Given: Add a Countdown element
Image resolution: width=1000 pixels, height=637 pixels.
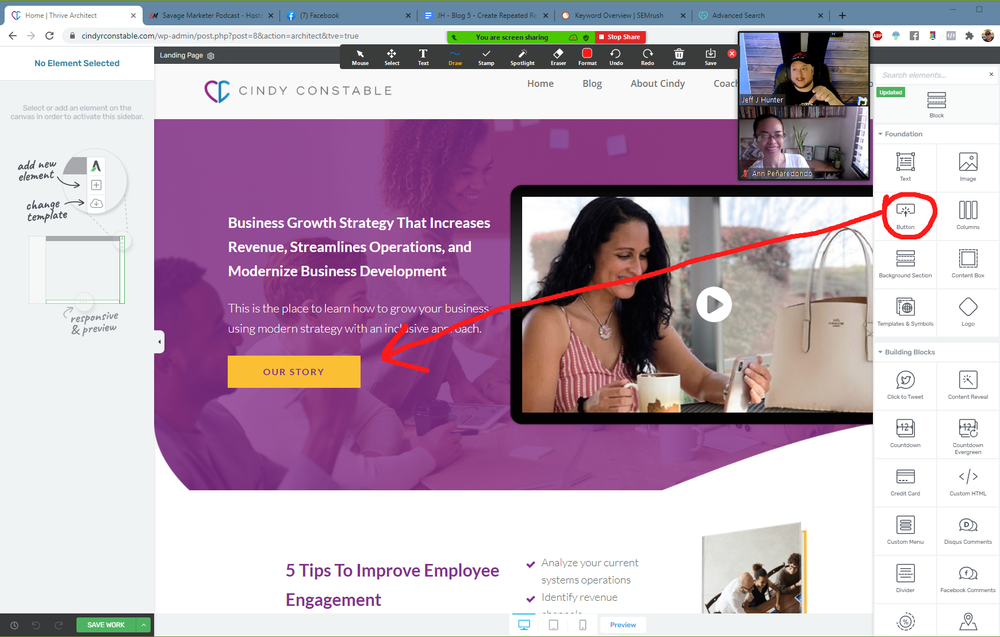Looking at the screenshot, I should 905,432.
